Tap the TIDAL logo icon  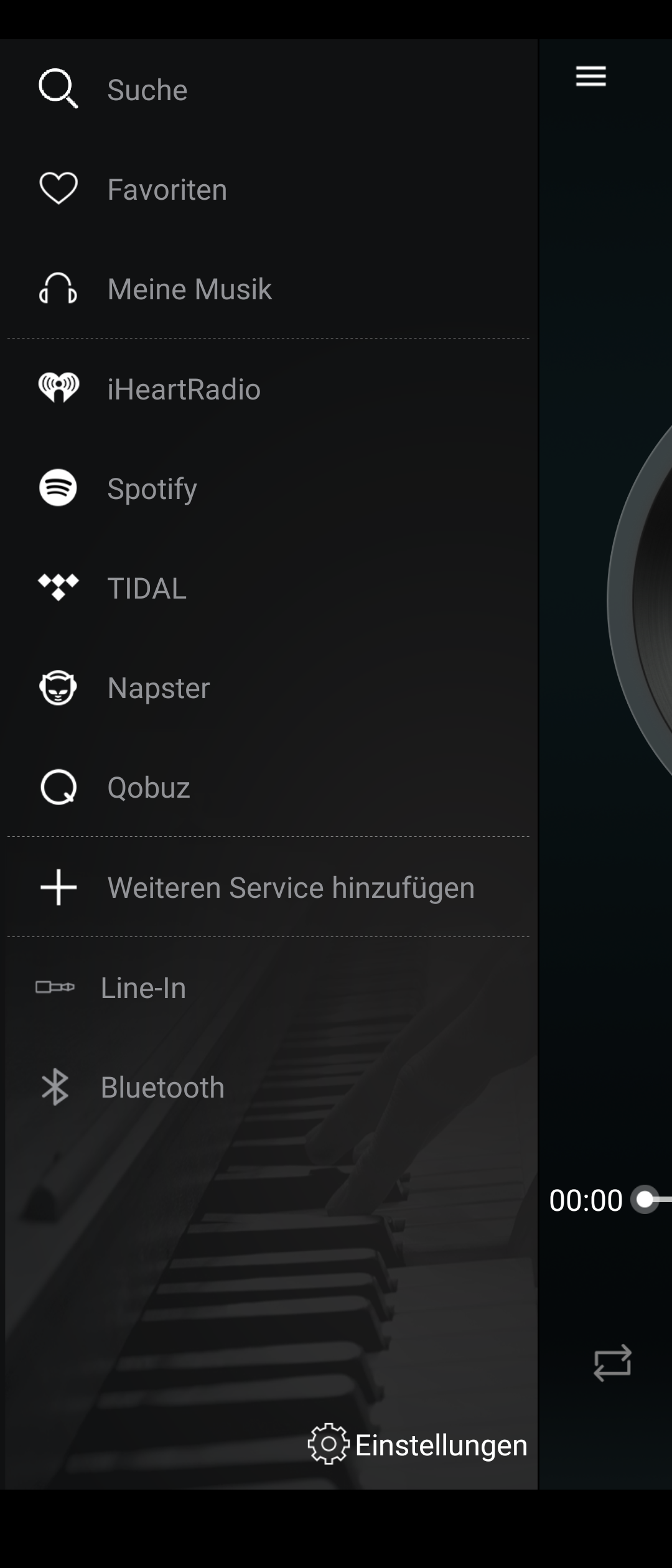(58, 587)
